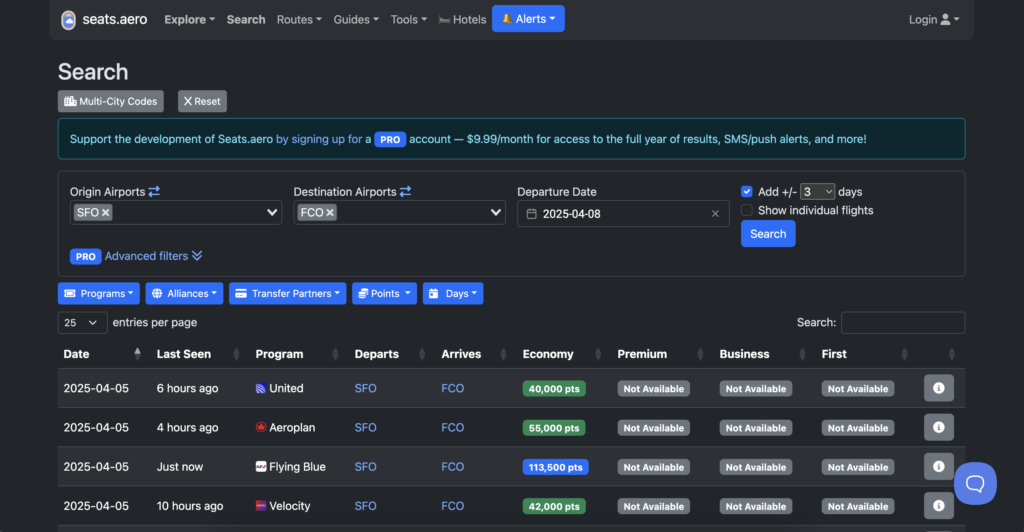
Task: Go to Search nav item
Action: tap(246, 20)
